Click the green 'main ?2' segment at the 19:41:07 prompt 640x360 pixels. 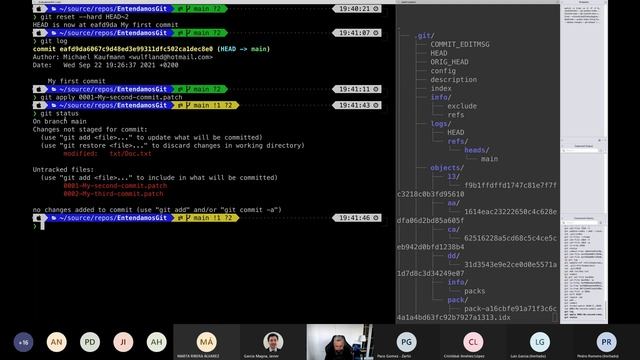(199, 33)
